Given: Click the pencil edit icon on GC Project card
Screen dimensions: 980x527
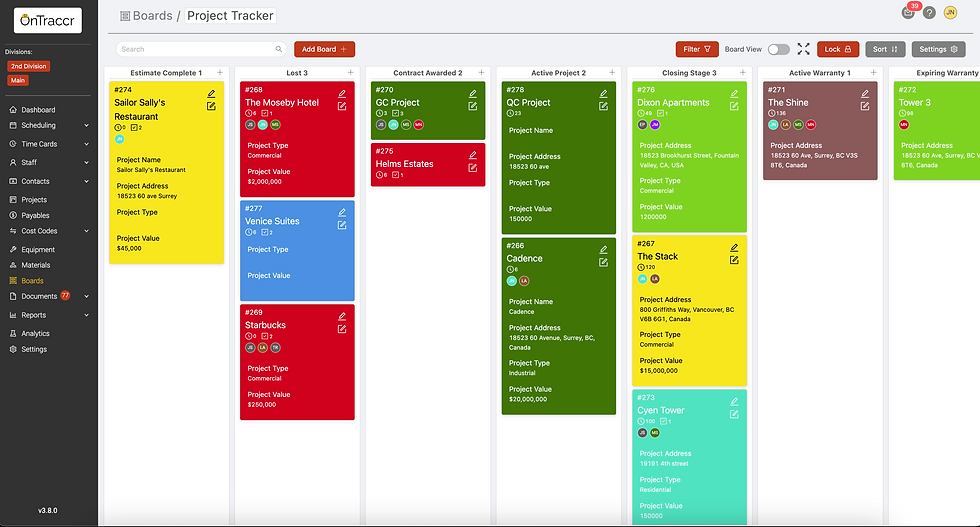Looking at the screenshot, I should click(x=472, y=94).
